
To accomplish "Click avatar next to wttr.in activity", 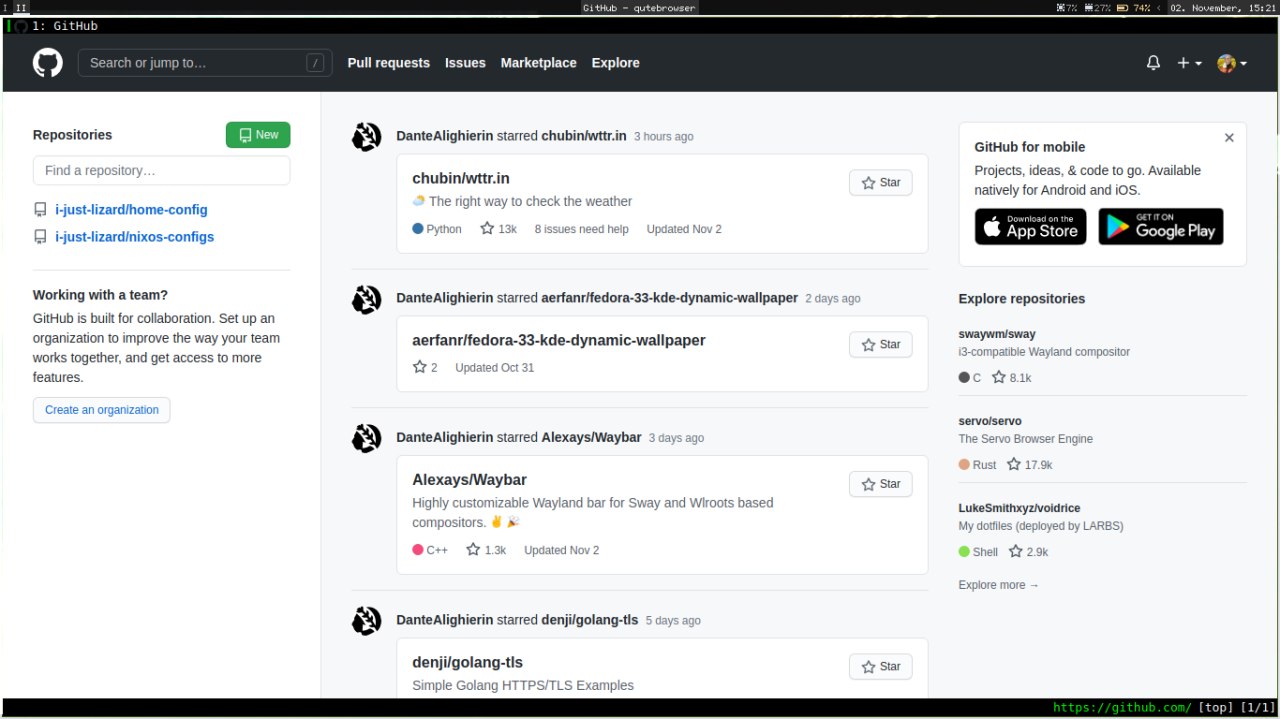I will [367, 137].
